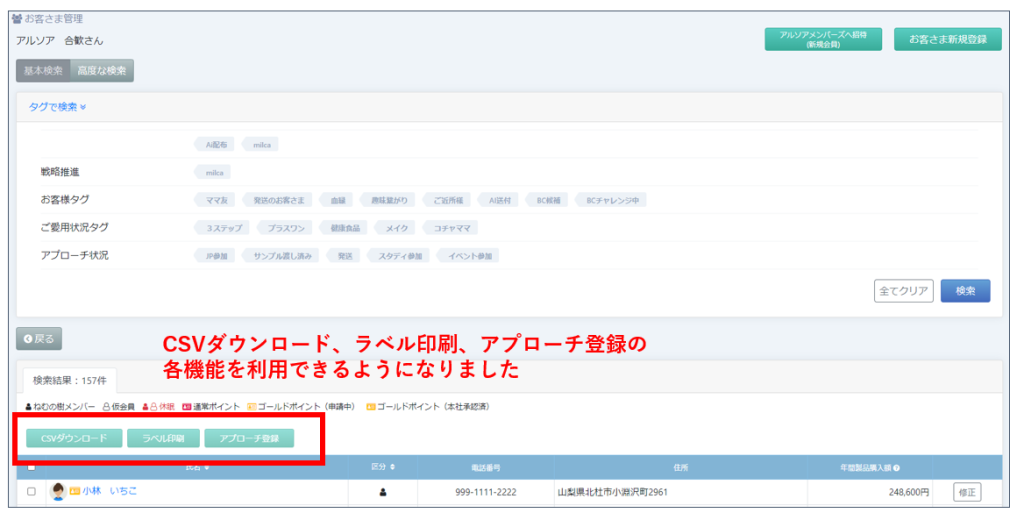
Task: Open the 小林 いちご customer link
Action: tap(110, 492)
